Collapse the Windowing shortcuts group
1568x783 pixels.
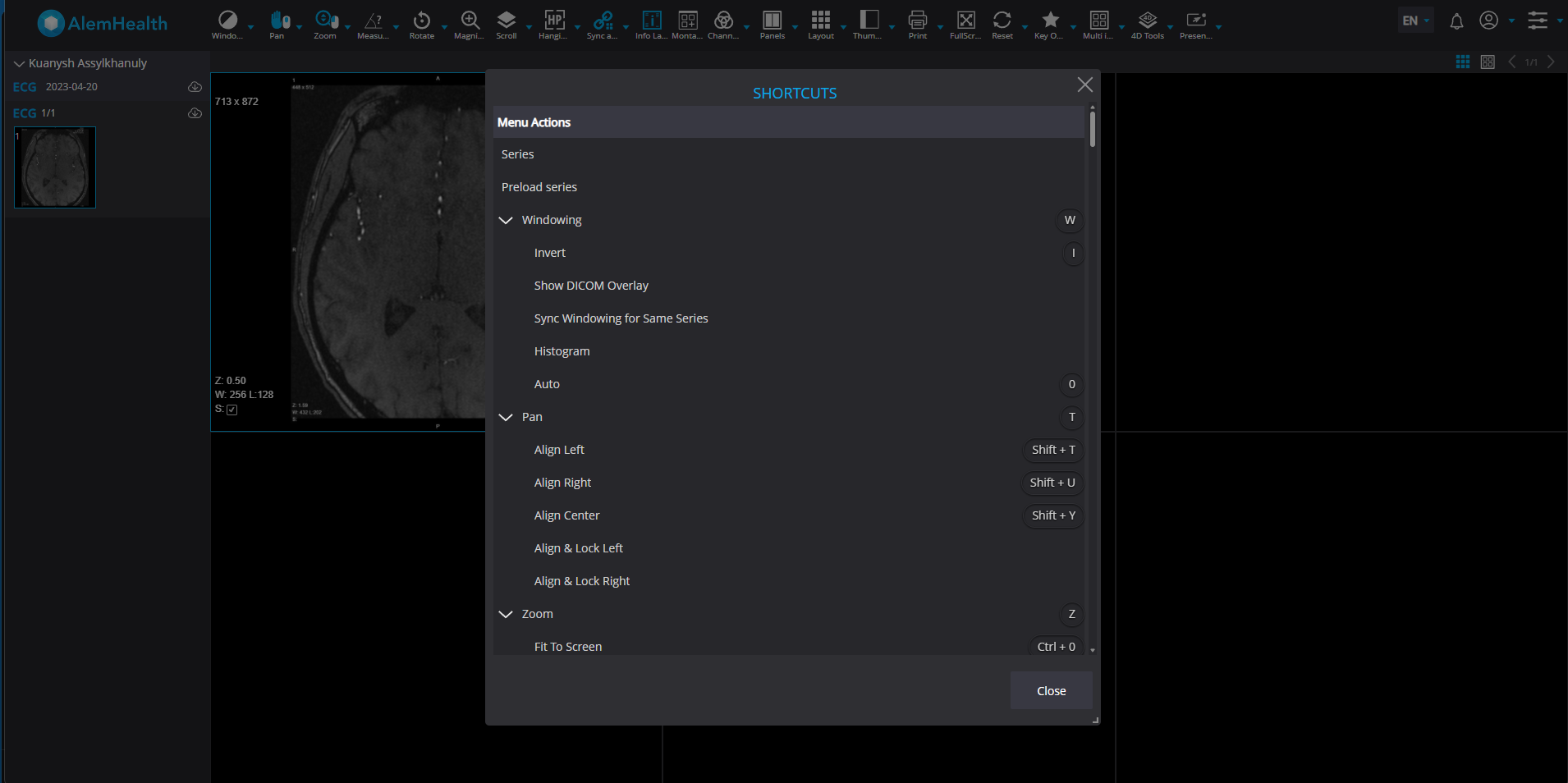pos(506,220)
